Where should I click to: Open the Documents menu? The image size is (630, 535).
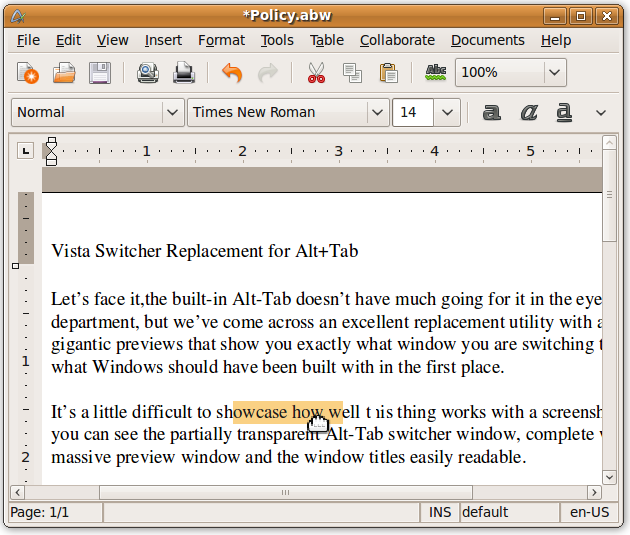[x=487, y=40]
